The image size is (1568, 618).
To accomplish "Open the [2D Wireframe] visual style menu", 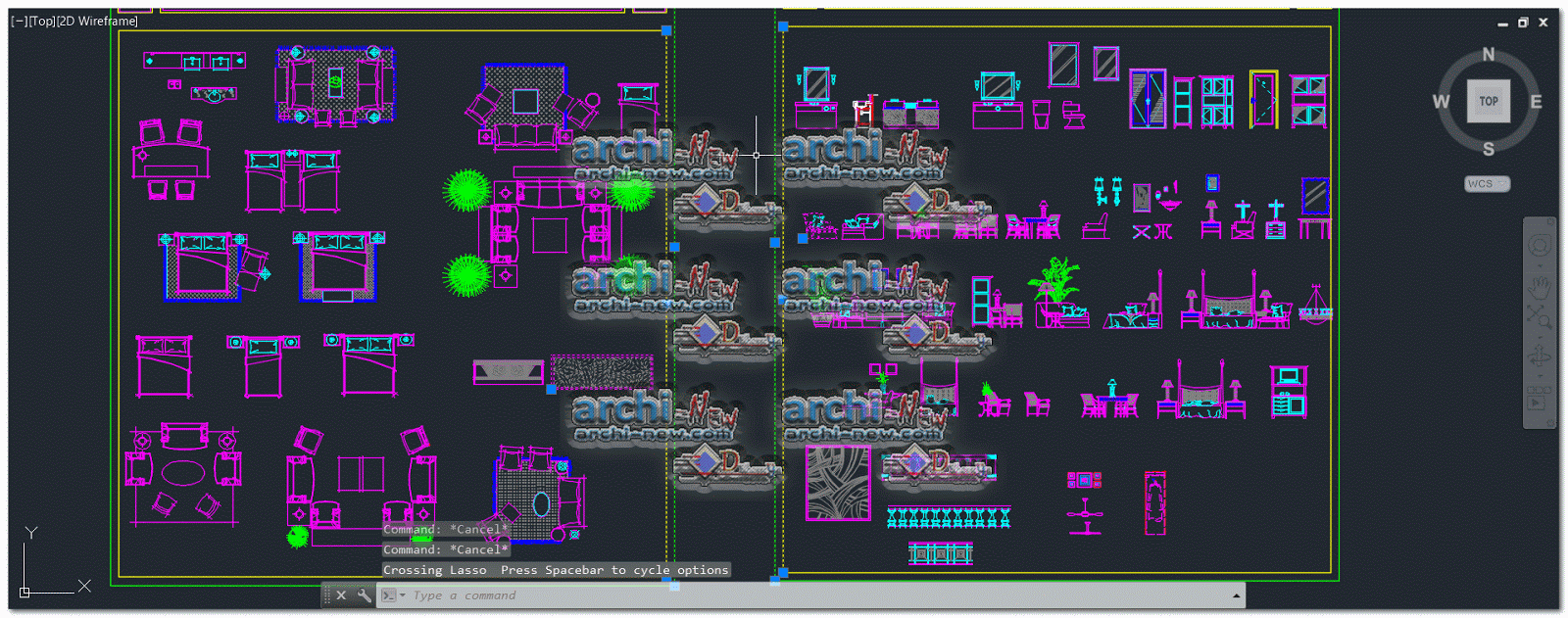I will coord(97,21).
